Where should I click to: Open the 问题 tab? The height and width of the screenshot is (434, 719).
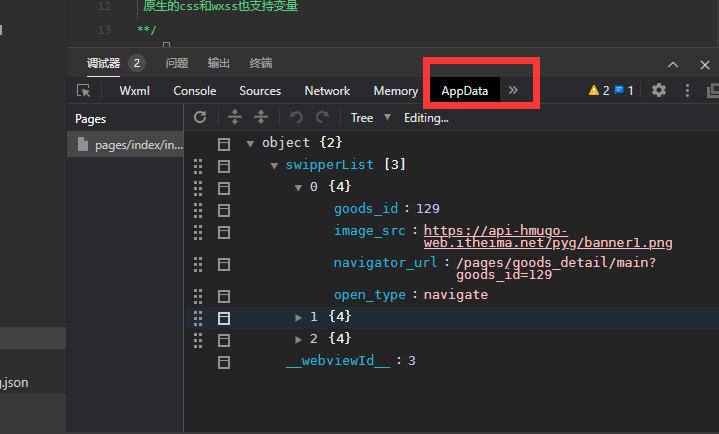click(x=177, y=63)
